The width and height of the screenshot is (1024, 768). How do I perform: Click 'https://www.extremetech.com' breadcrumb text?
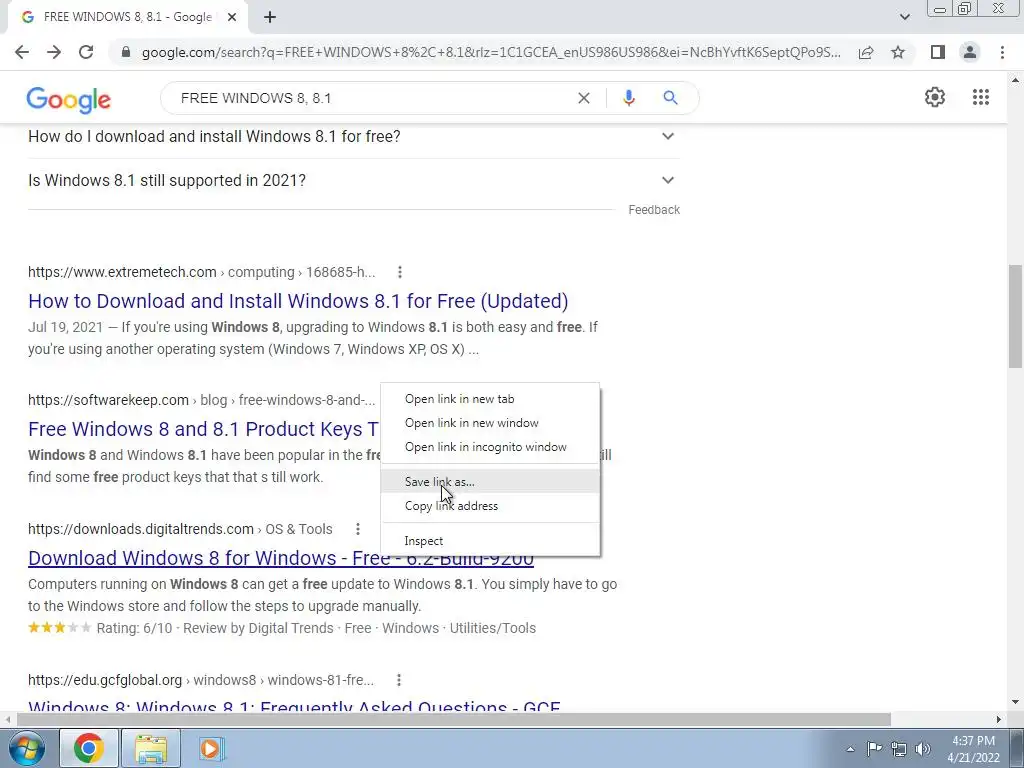click(122, 272)
